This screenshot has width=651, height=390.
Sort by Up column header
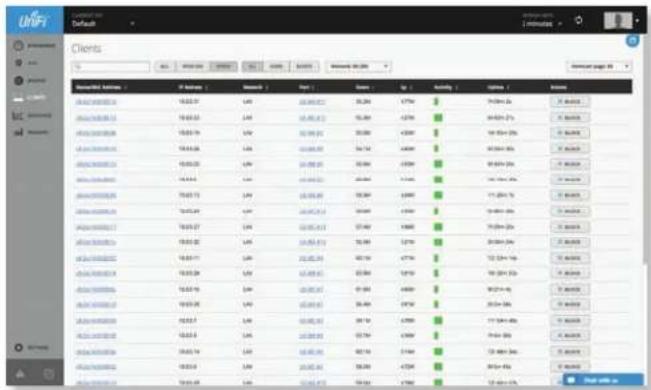coord(406,87)
